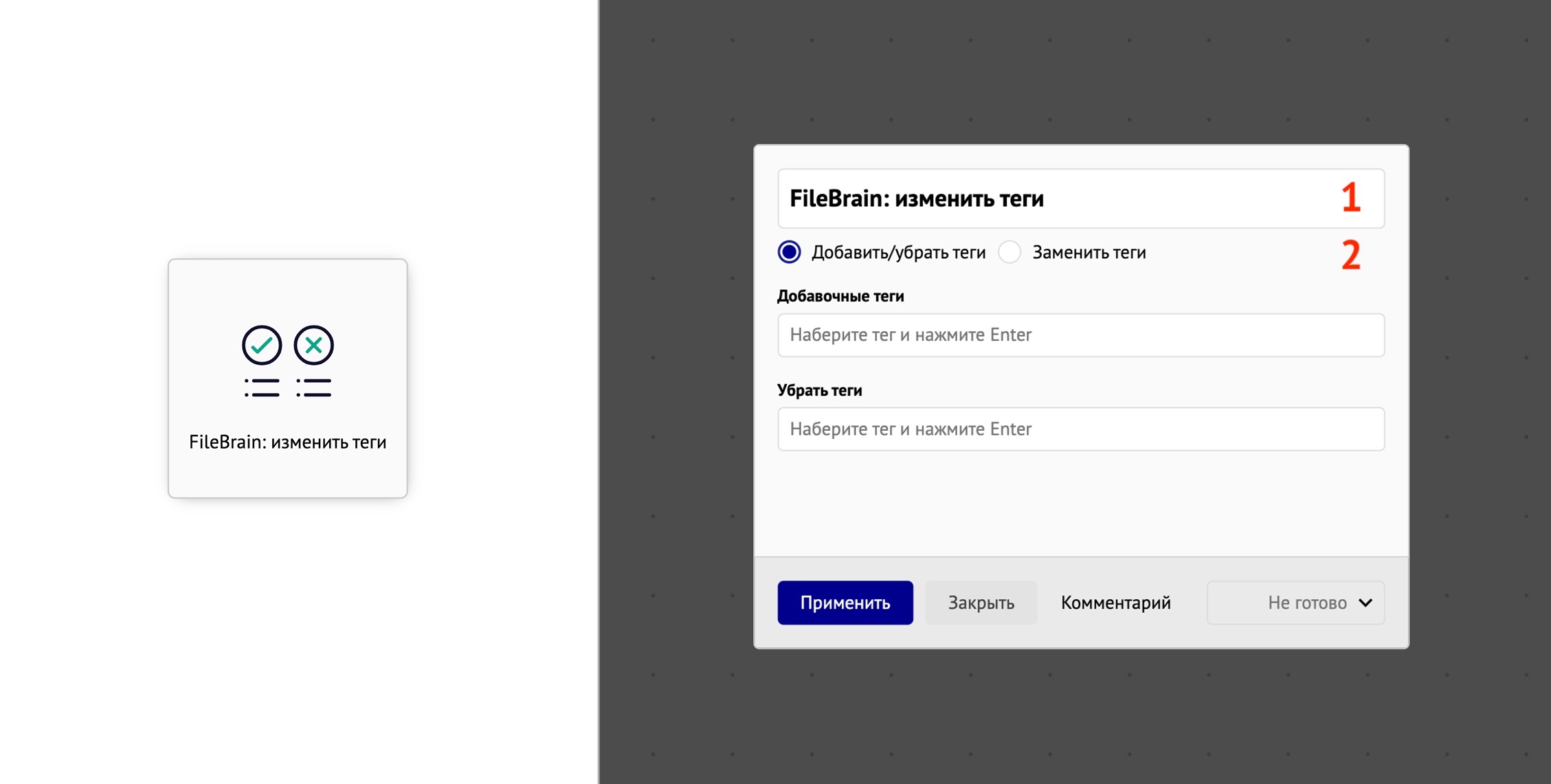Click the red number 2 annotation
This screenshot has height=784, width=1551.
(x=1350, y=255)
